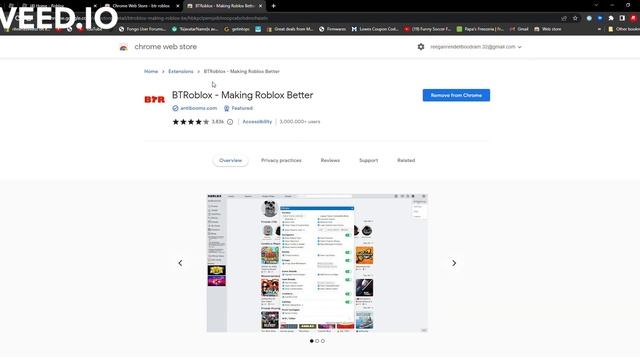This screenshot has height=360, width=640.
Task: Click the 3,000,000+ users text
Action: click(300, 122)
